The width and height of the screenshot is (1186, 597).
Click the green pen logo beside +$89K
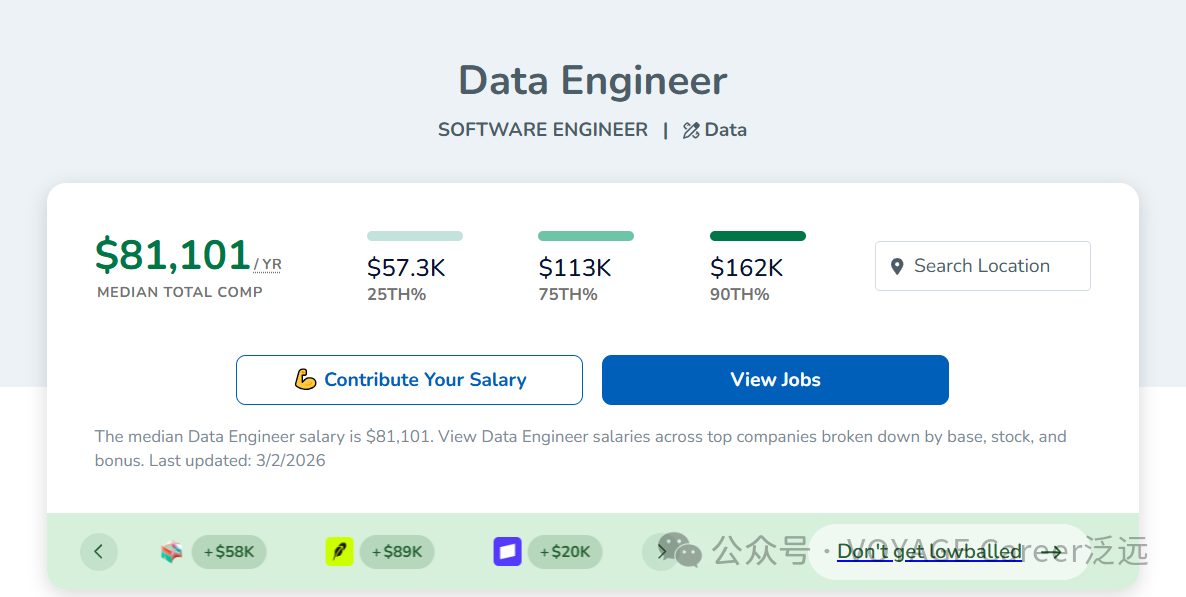(340, 551)
